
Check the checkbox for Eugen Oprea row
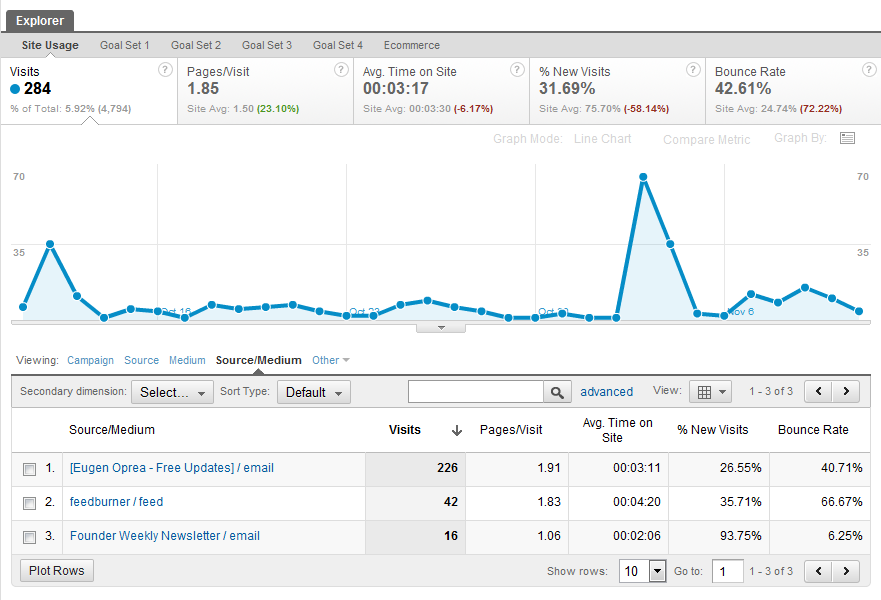click(29, 468)
